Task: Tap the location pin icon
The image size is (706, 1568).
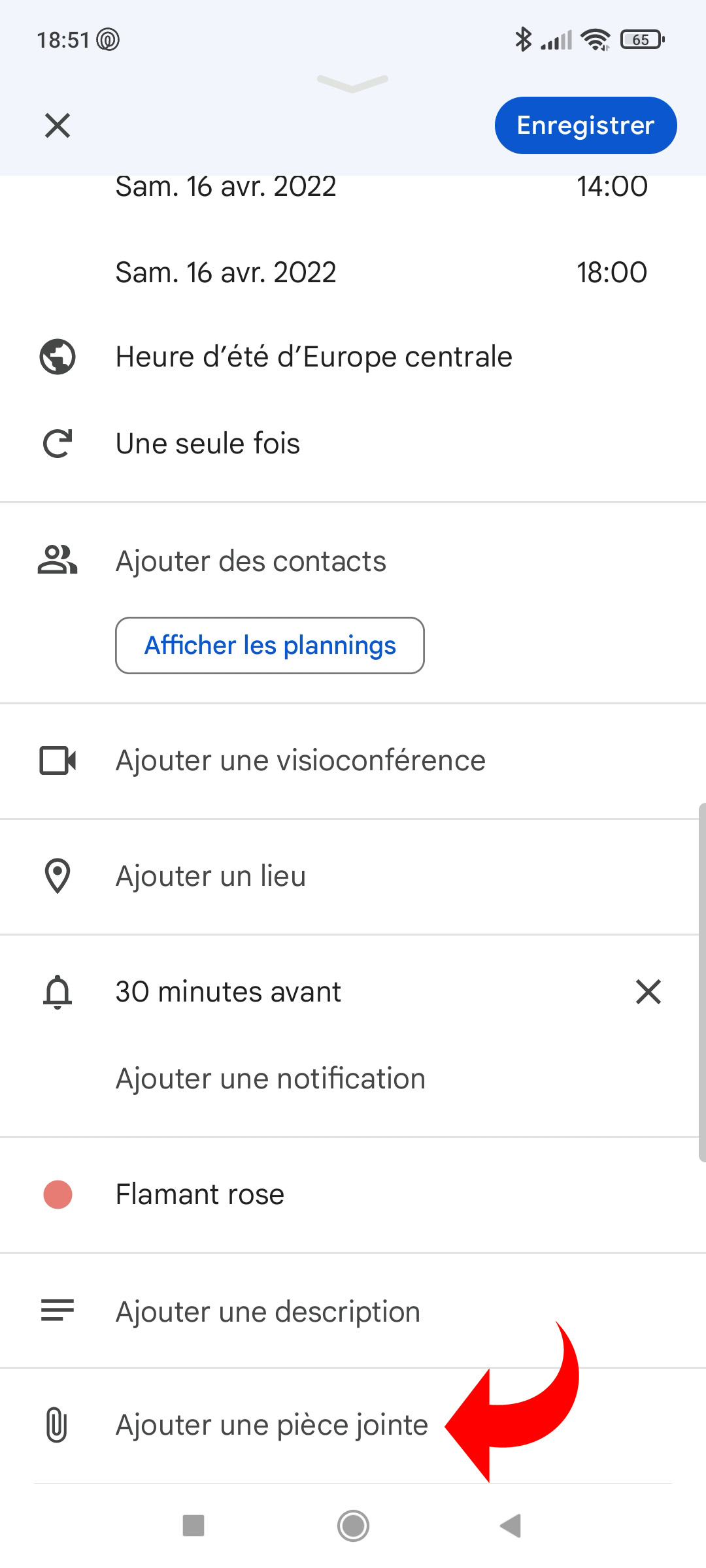Action: coord(58,875)
